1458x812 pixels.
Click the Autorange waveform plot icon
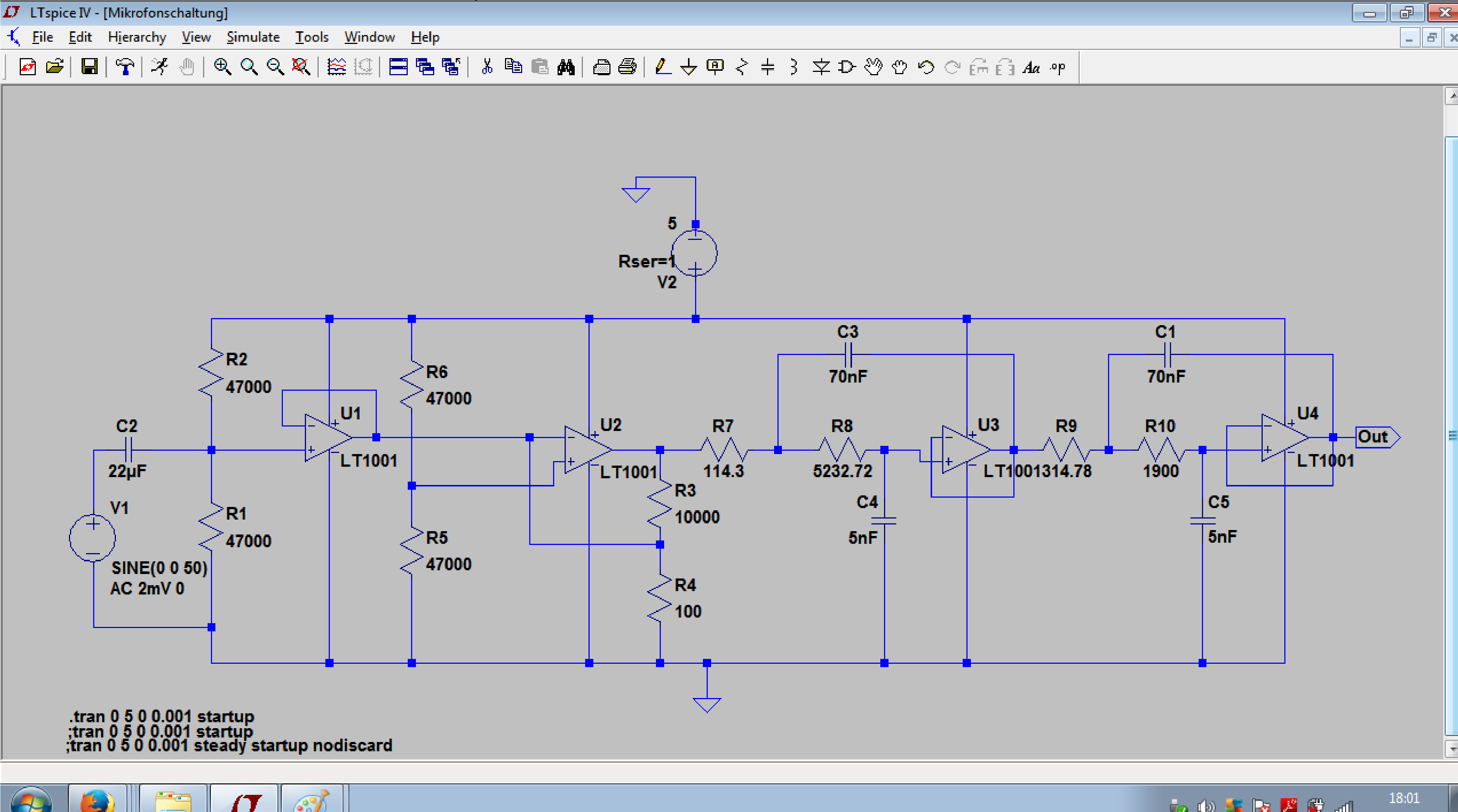tap(336, 67)
